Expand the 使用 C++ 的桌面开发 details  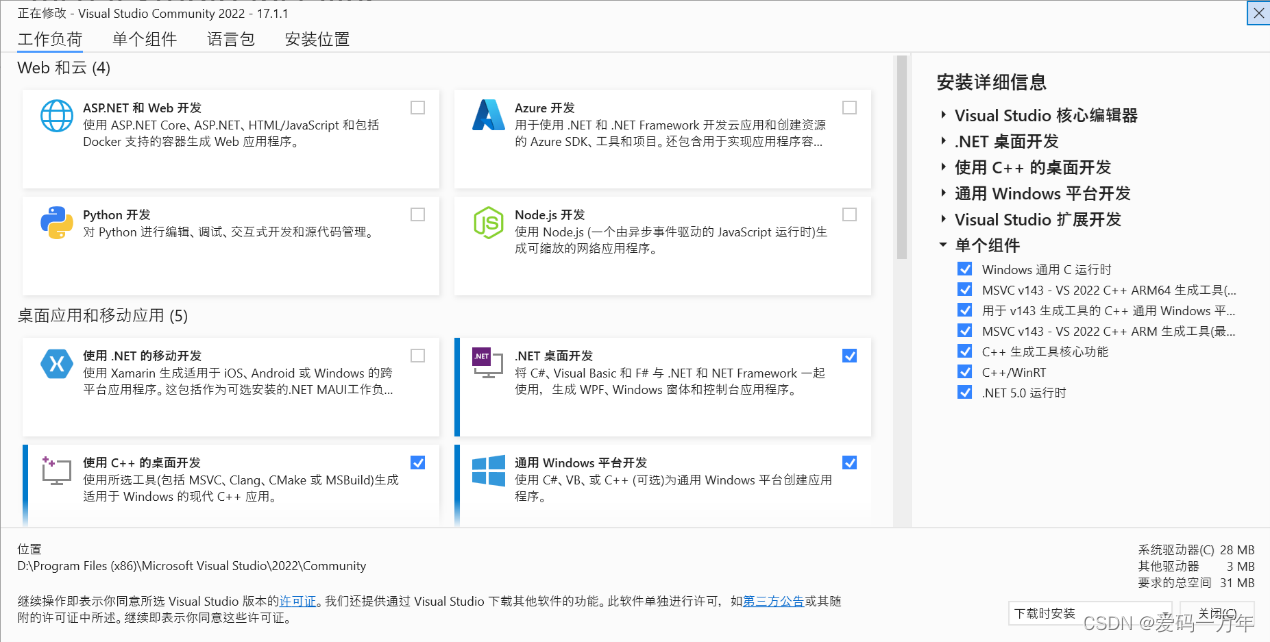point(943,167)
